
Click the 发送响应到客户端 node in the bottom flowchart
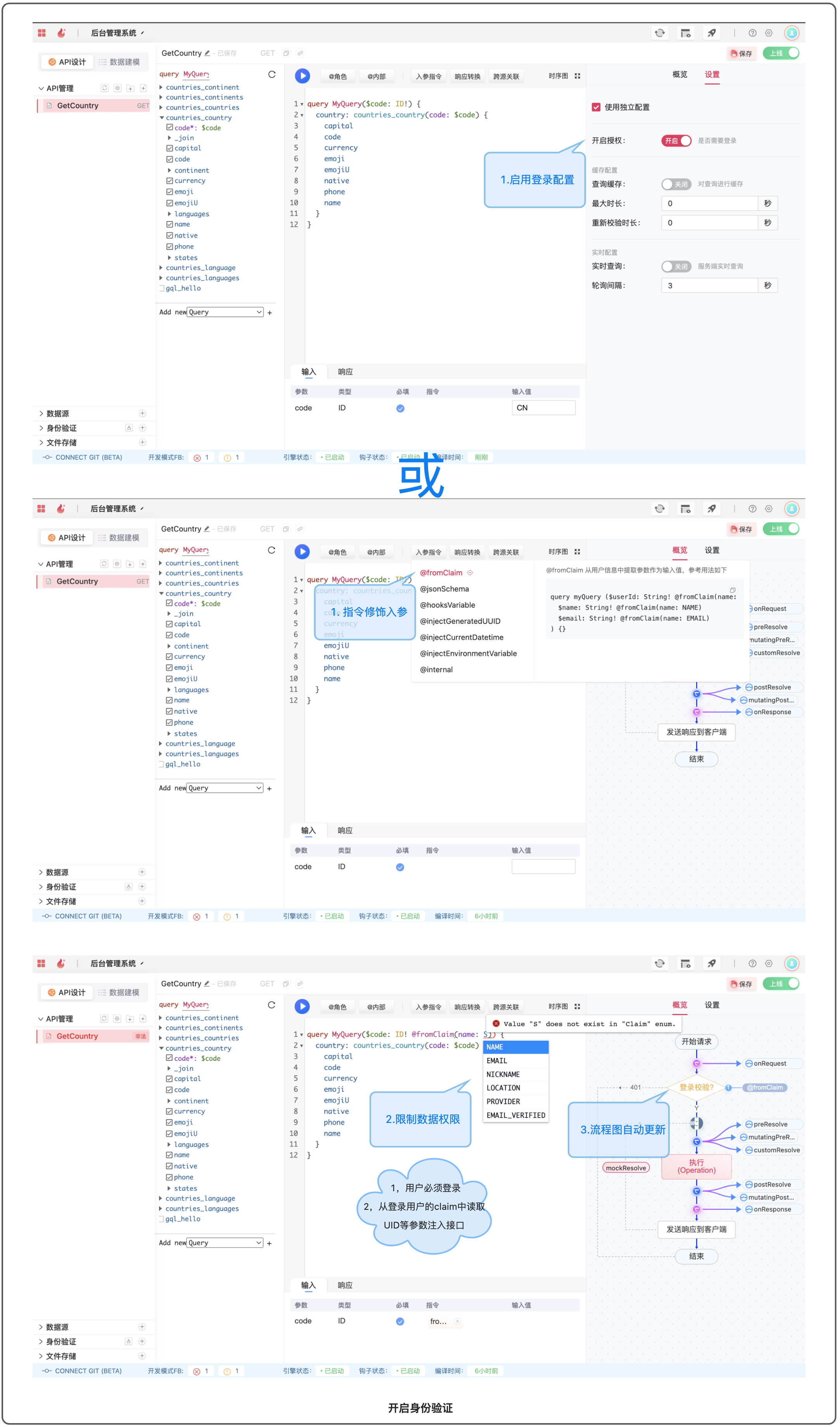696,1229
